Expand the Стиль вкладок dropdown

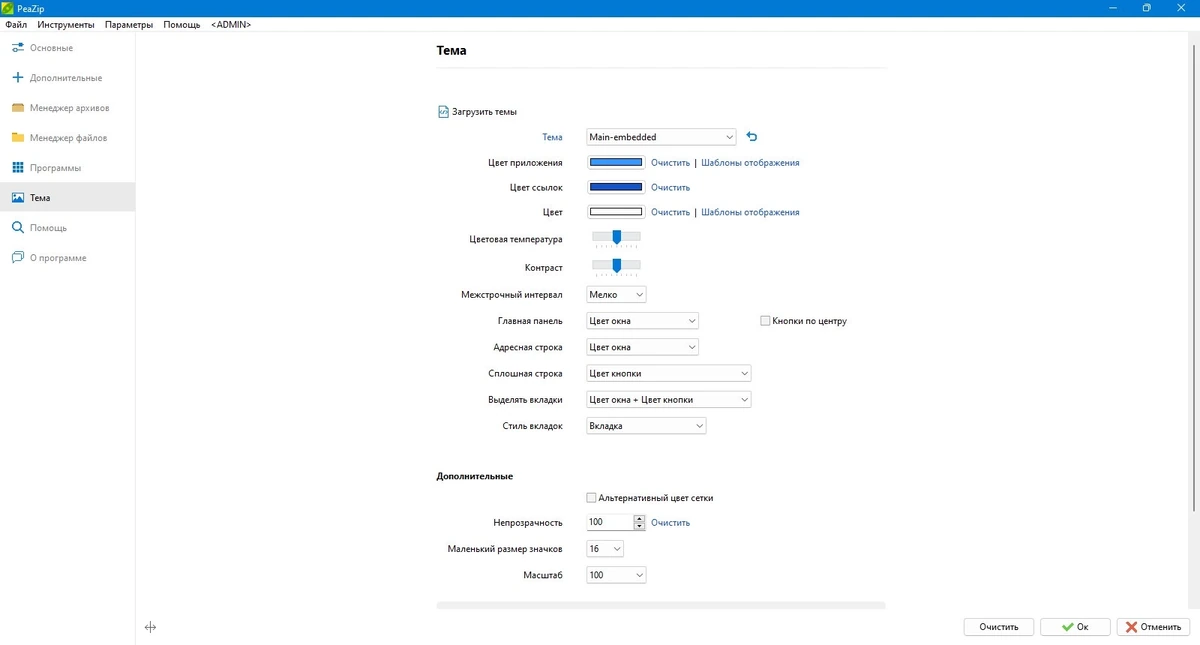(x=646, y=426)
